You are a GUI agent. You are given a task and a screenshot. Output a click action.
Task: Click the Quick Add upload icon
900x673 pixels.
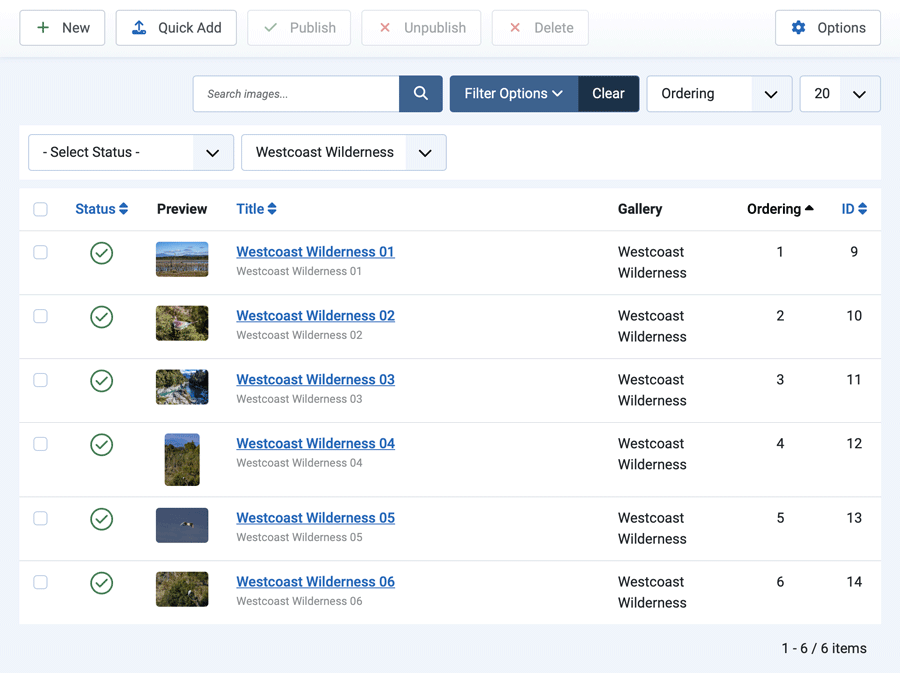(138, 28)
